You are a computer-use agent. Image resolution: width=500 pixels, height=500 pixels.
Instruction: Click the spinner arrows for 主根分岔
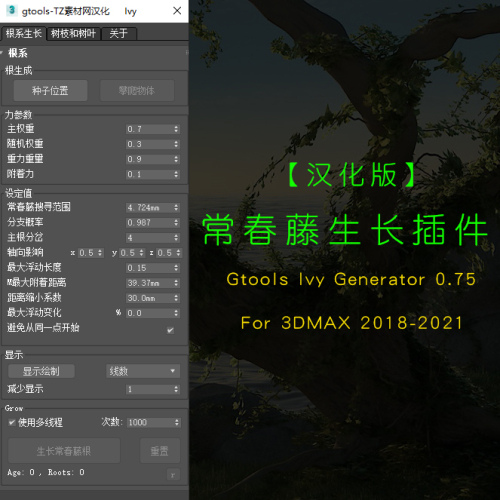[x=176, y=238]
